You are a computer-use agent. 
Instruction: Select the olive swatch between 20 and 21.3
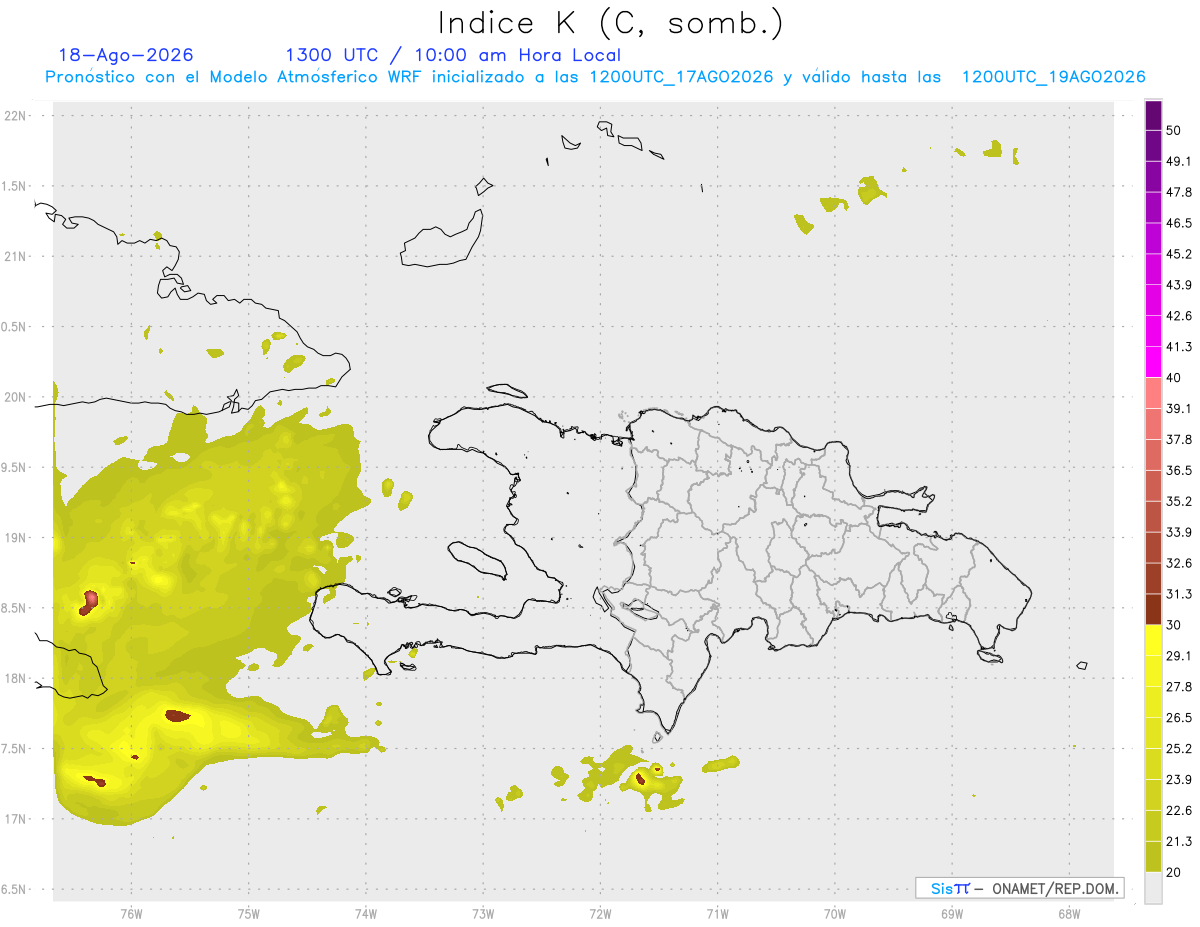pos(1153,857)
